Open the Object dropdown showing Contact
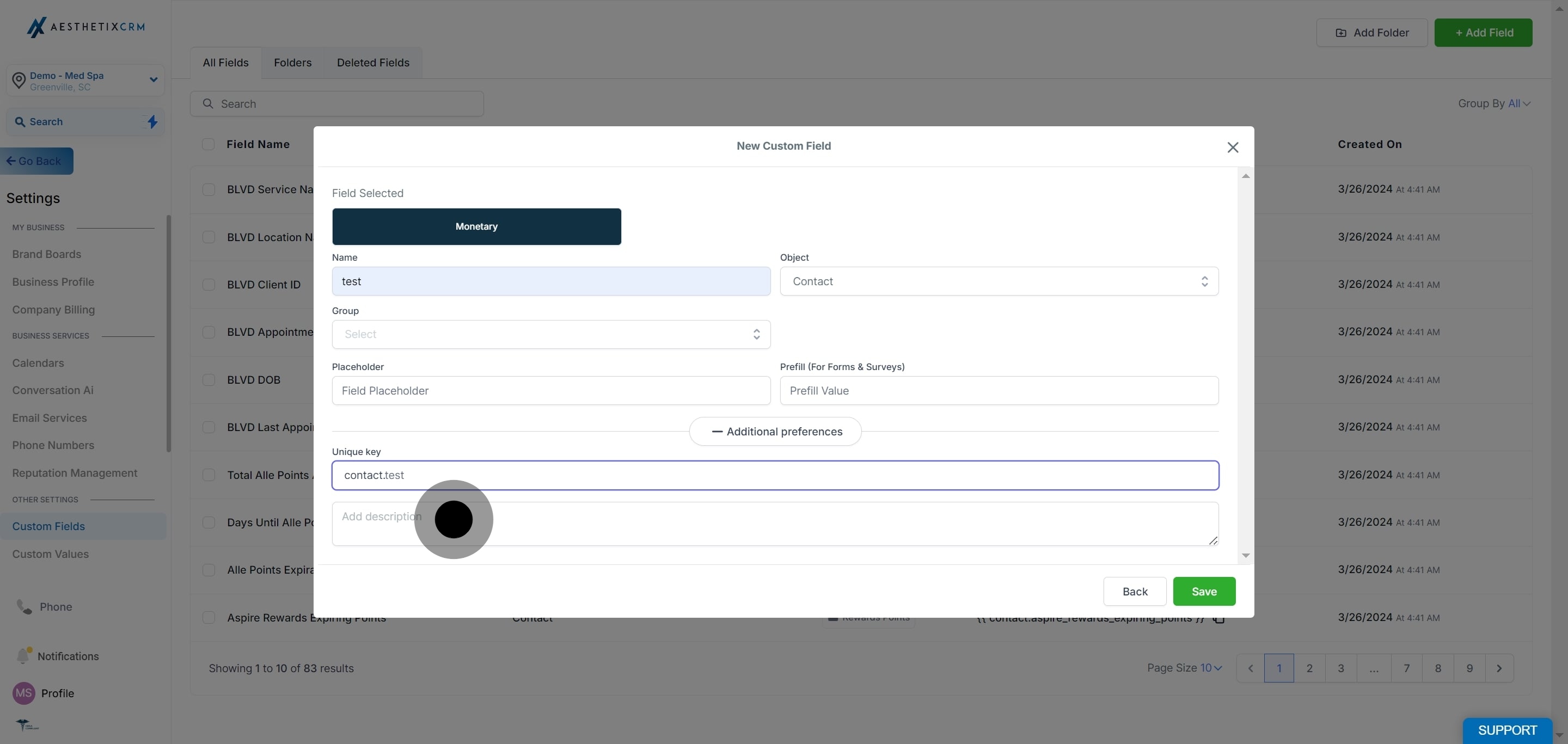 tap(999, 281)
